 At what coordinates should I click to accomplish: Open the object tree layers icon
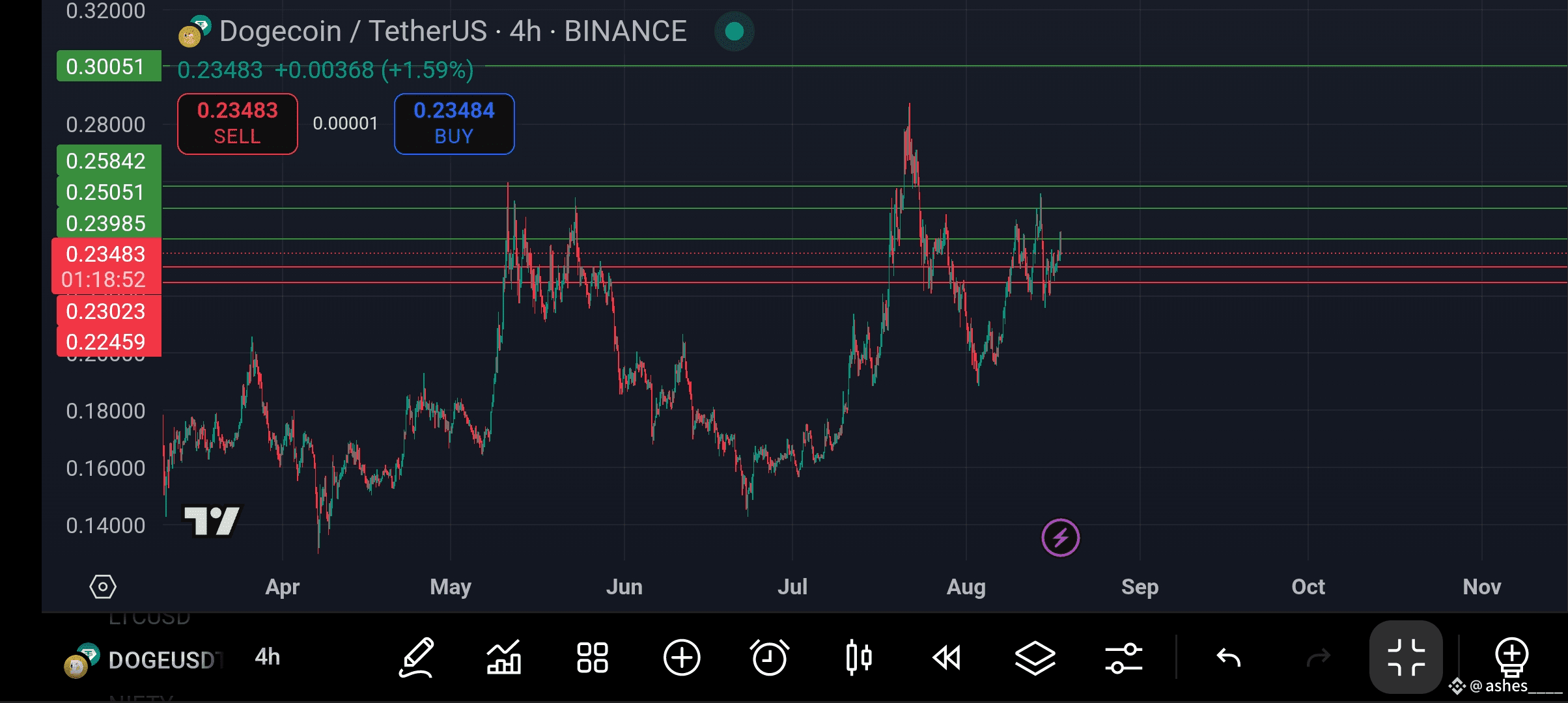click(x=1035, y=657)
